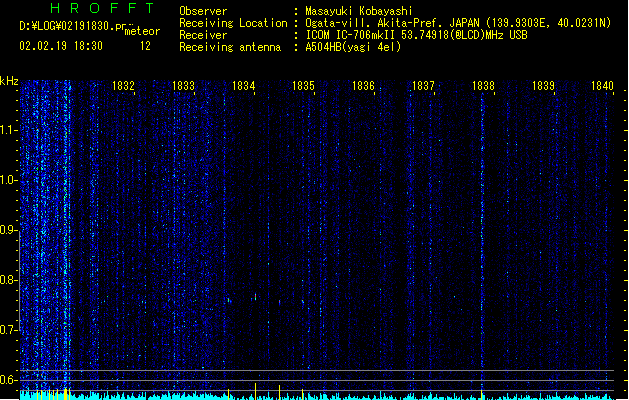Click the 1840 time marker

click(603, 86)
